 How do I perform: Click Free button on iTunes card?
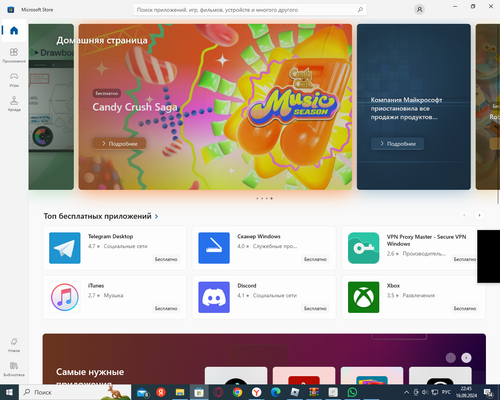(166, 308)
